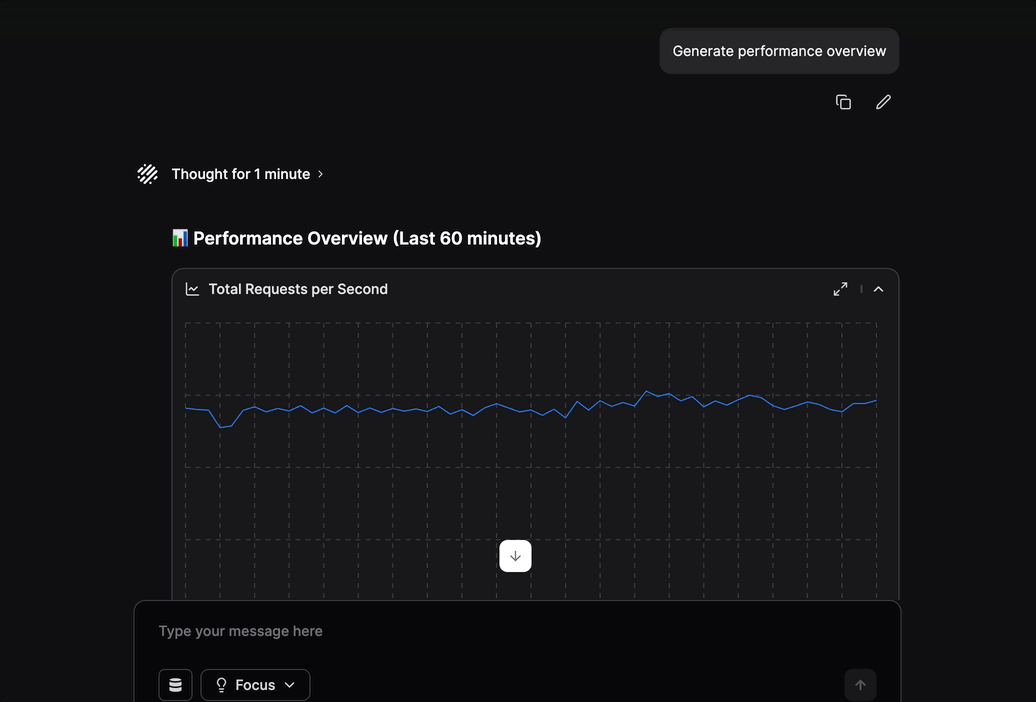
Task: Click the blue requests line in chart
Action: point(531,409)
